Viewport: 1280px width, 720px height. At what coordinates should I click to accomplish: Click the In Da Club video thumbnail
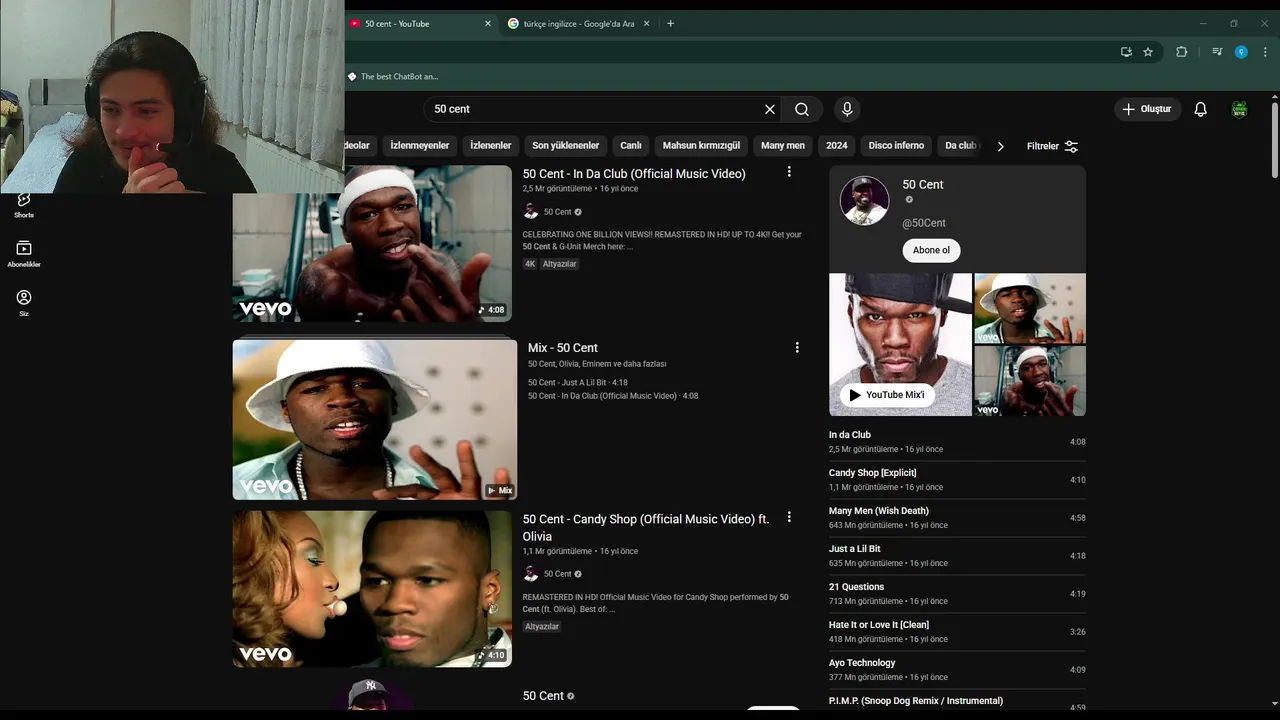pos(372,244)
